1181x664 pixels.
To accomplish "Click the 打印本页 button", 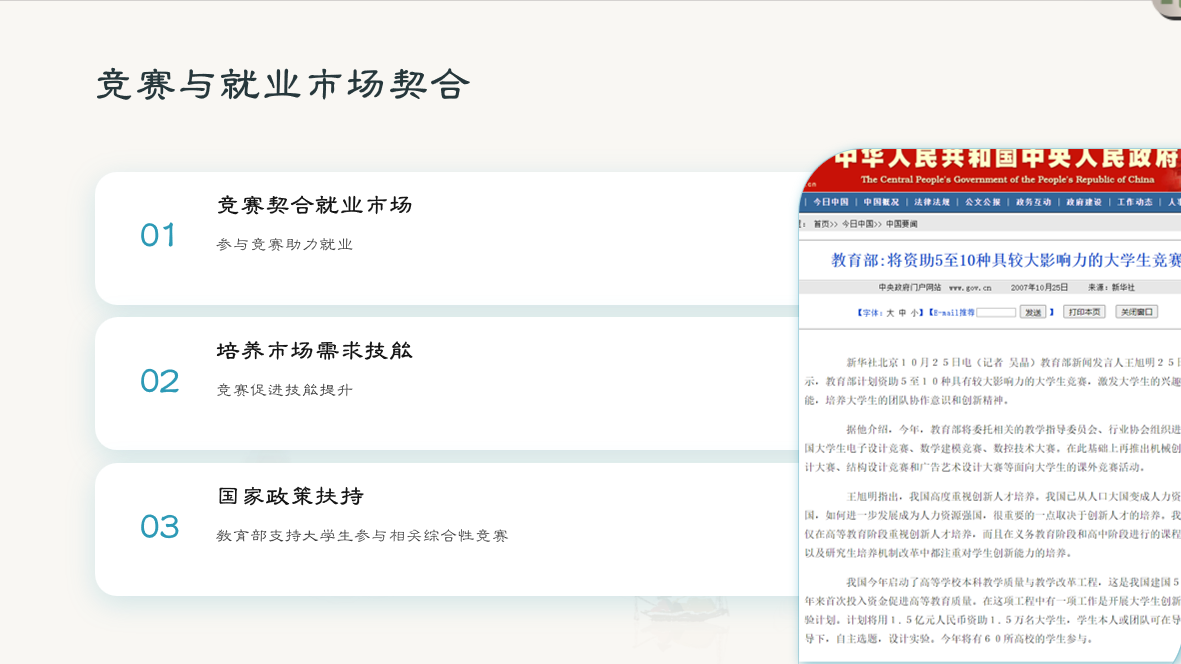I will (1084, 312).
